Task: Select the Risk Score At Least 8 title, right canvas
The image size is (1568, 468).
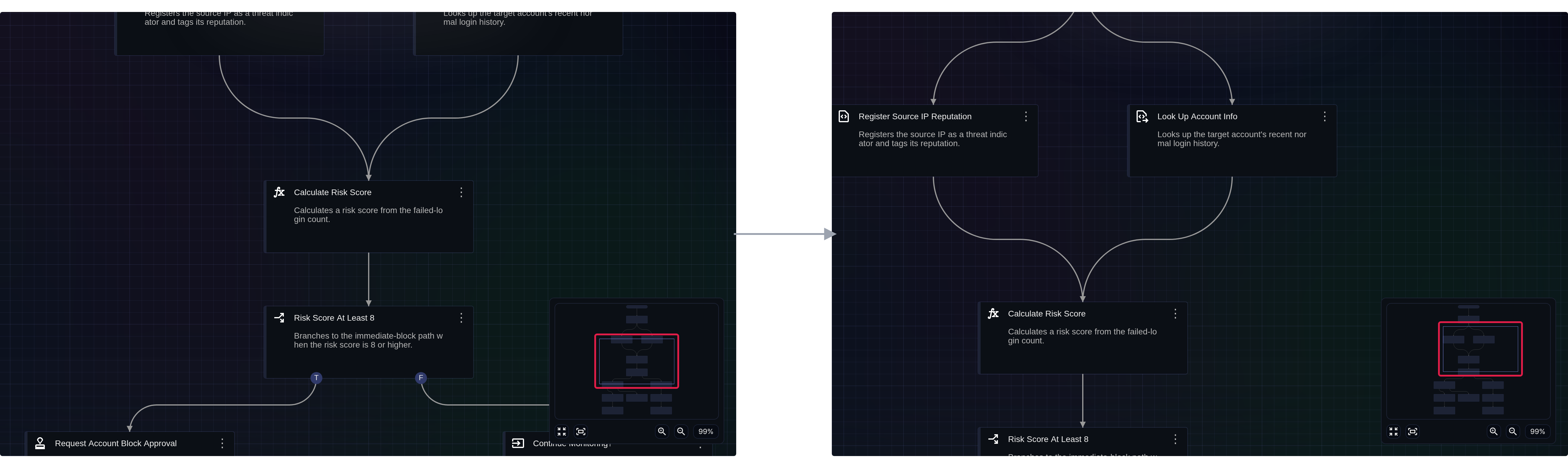Action: tap(1048, 439)
